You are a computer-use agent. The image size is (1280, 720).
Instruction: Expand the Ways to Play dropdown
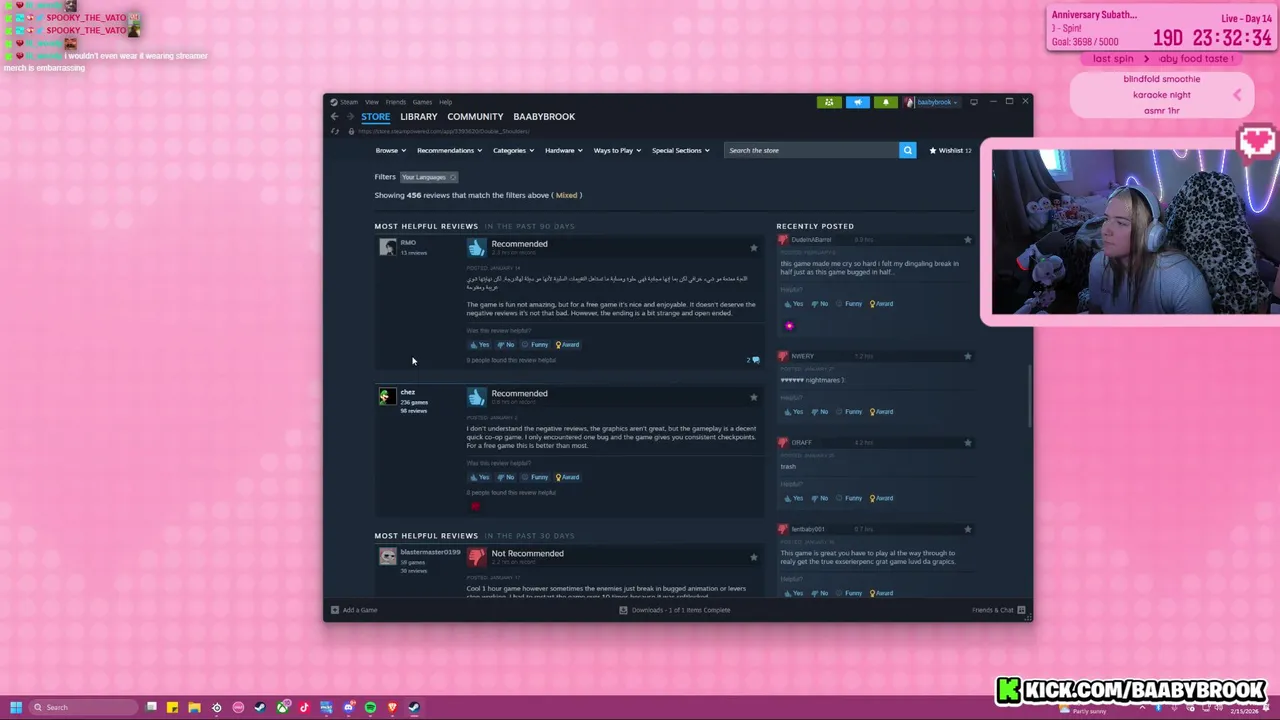[x=617, y=150]
